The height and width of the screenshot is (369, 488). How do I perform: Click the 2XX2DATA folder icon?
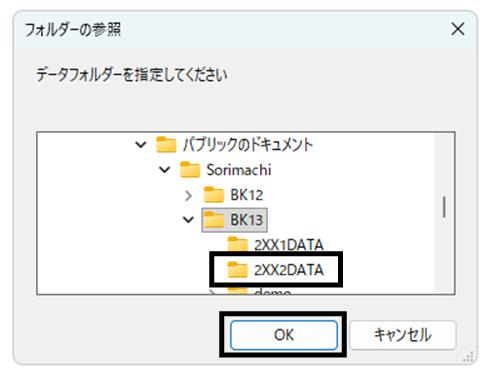[238, 270]
